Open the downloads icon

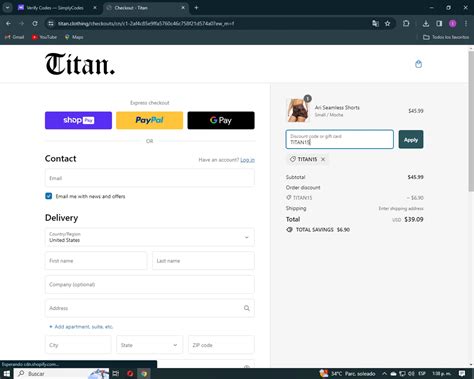point(426,23)
